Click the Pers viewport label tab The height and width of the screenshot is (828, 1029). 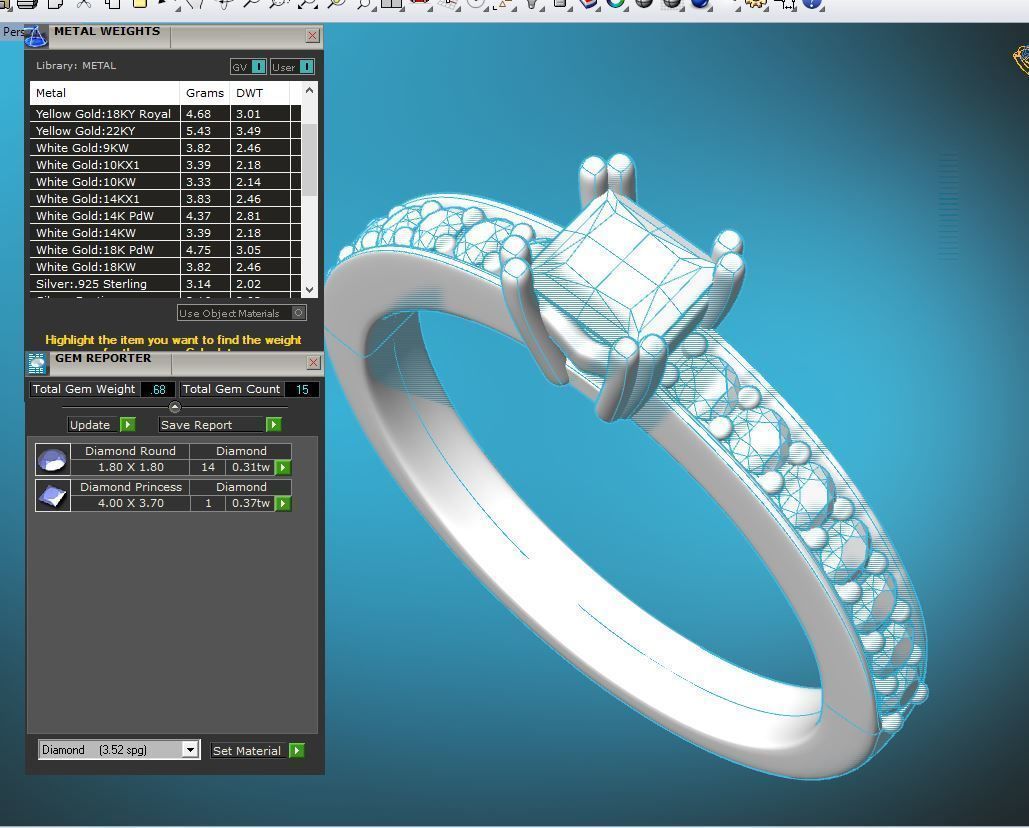[12, 31]
